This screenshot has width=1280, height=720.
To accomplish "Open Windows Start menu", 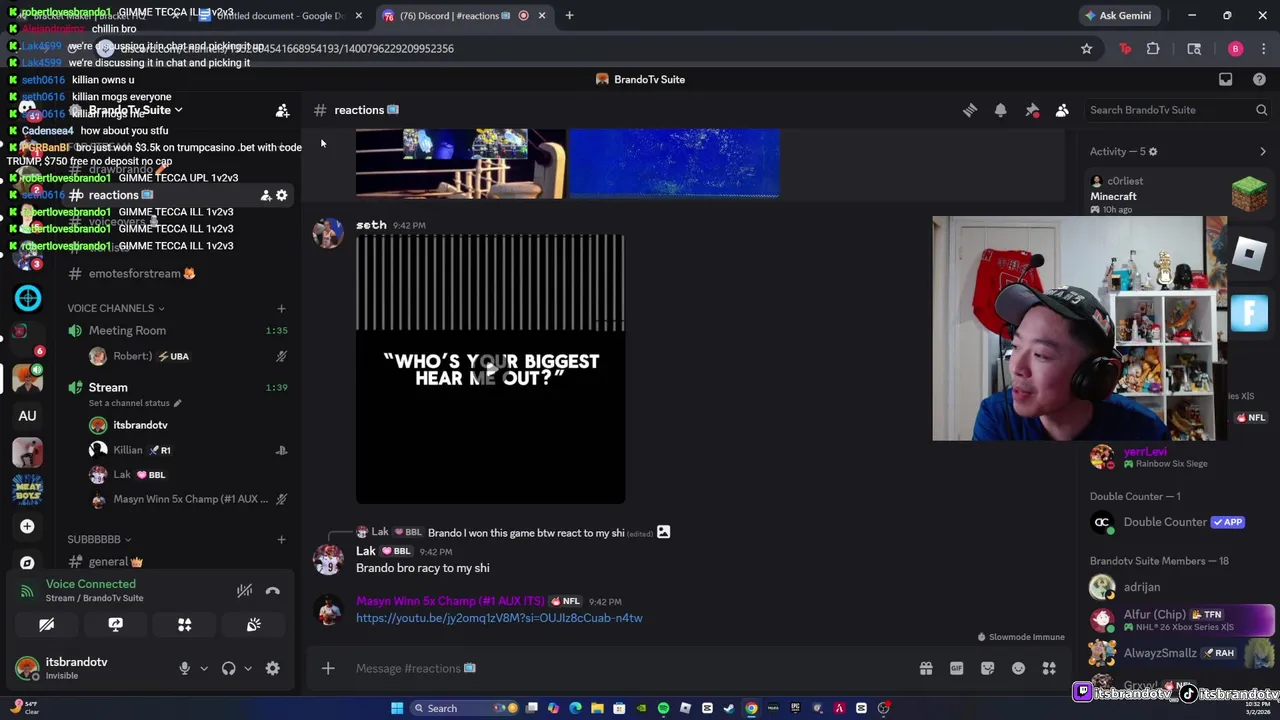I will [x=397, y=708].
